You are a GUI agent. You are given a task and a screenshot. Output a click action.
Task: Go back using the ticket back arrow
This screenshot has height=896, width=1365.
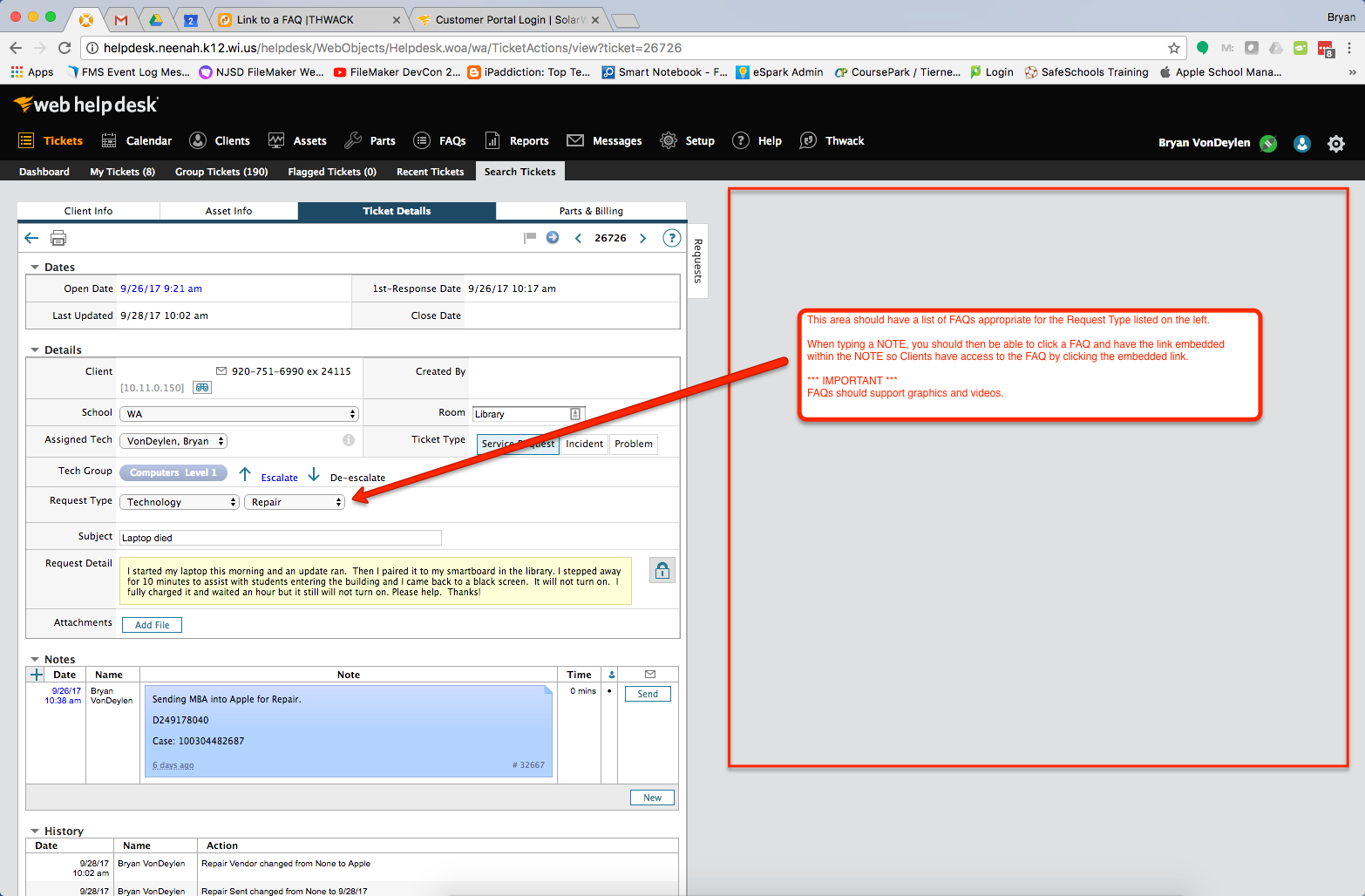(x=31, y=238)
